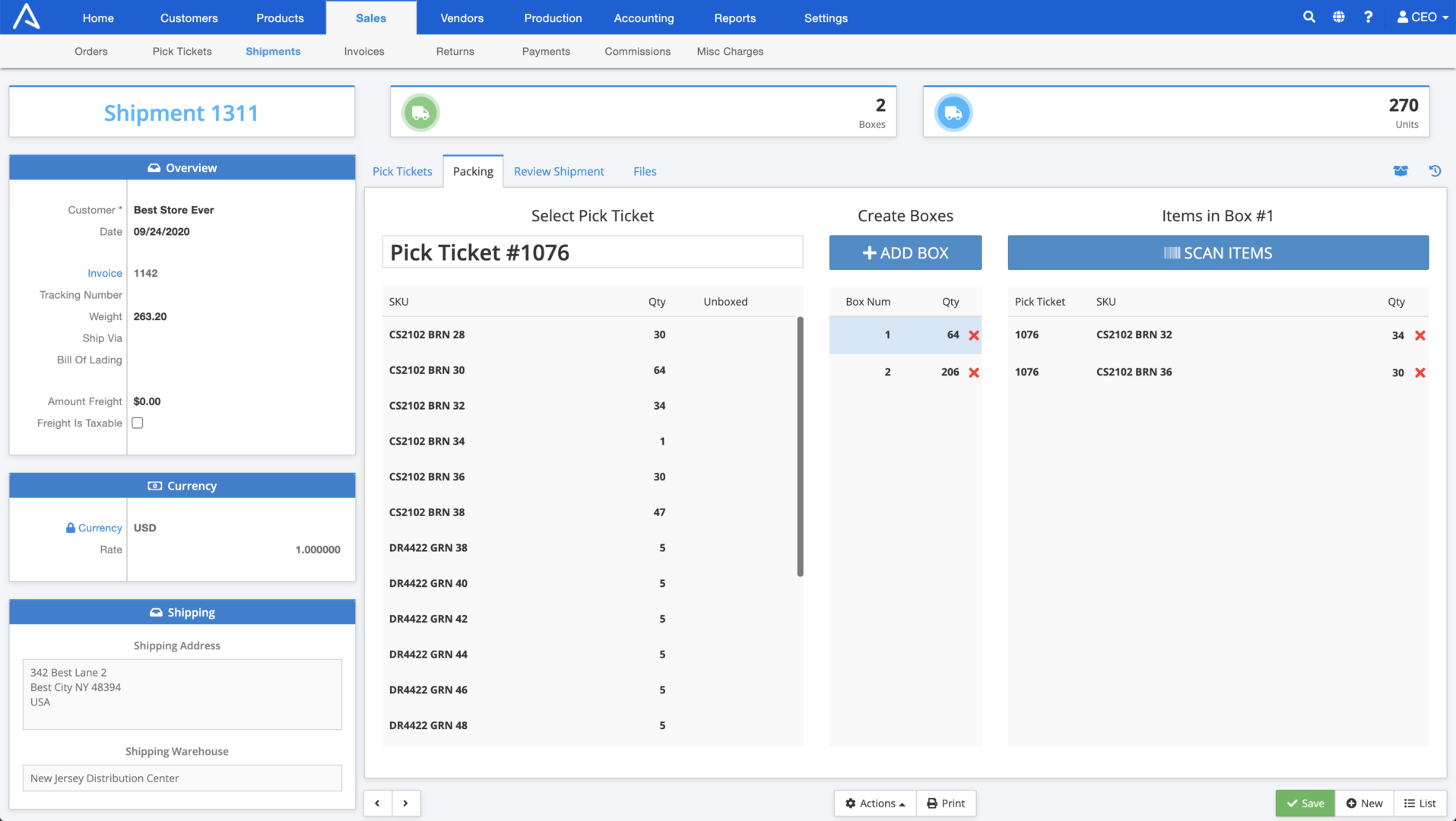Enable the Freight Is Taxable checkbox

[137, 423]
